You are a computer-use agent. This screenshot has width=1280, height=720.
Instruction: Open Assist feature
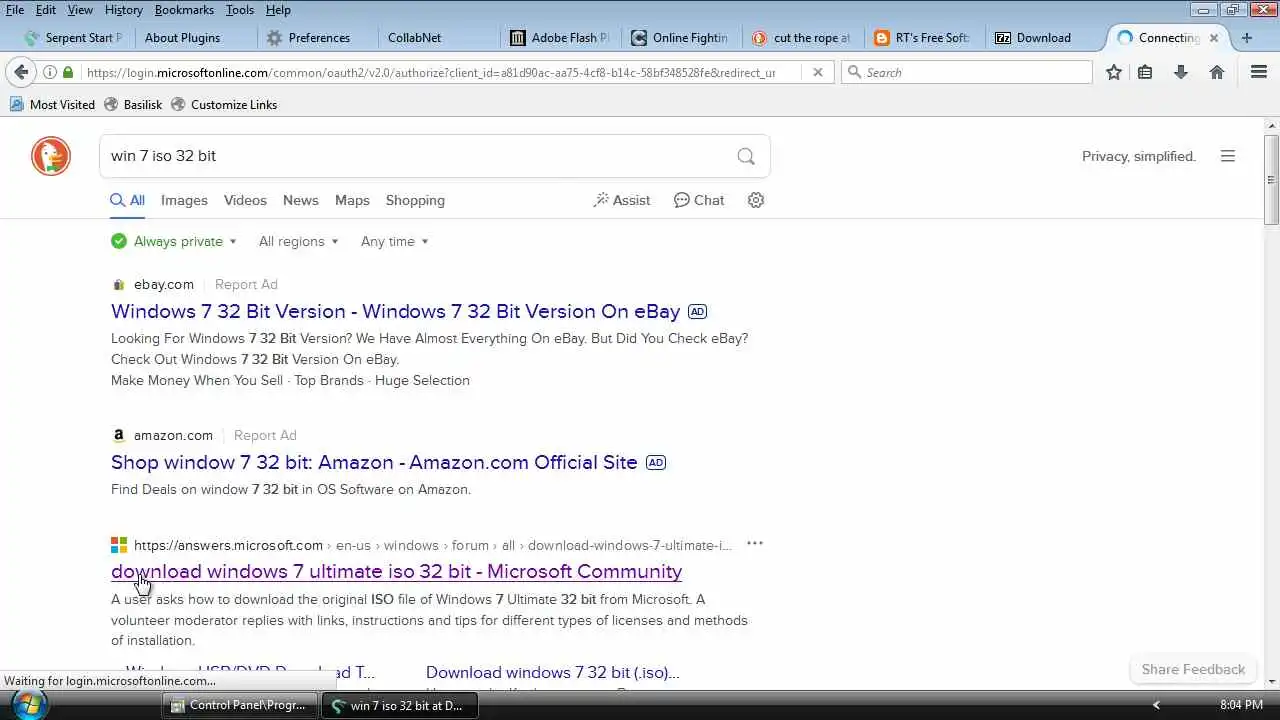(622, 200)
